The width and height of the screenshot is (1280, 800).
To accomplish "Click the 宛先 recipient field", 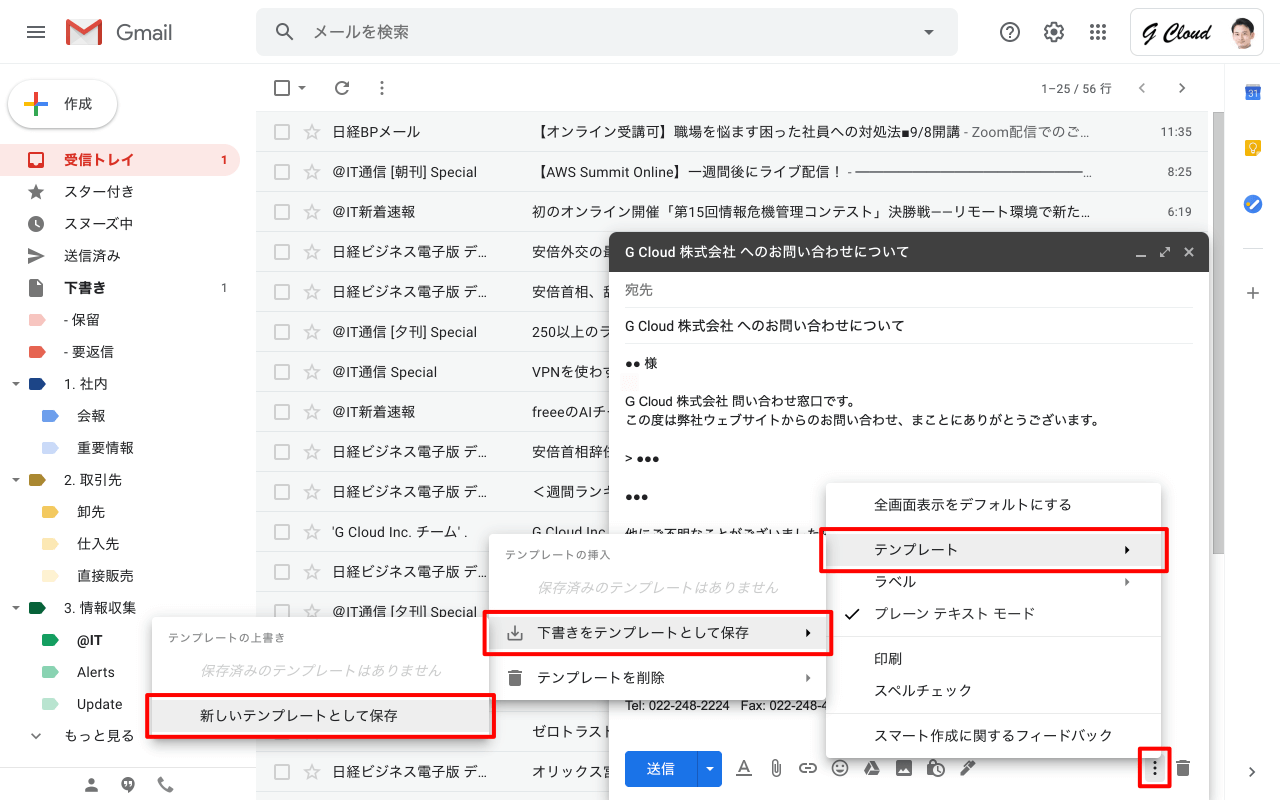I will pyautogui.click(x=908, y=290).
